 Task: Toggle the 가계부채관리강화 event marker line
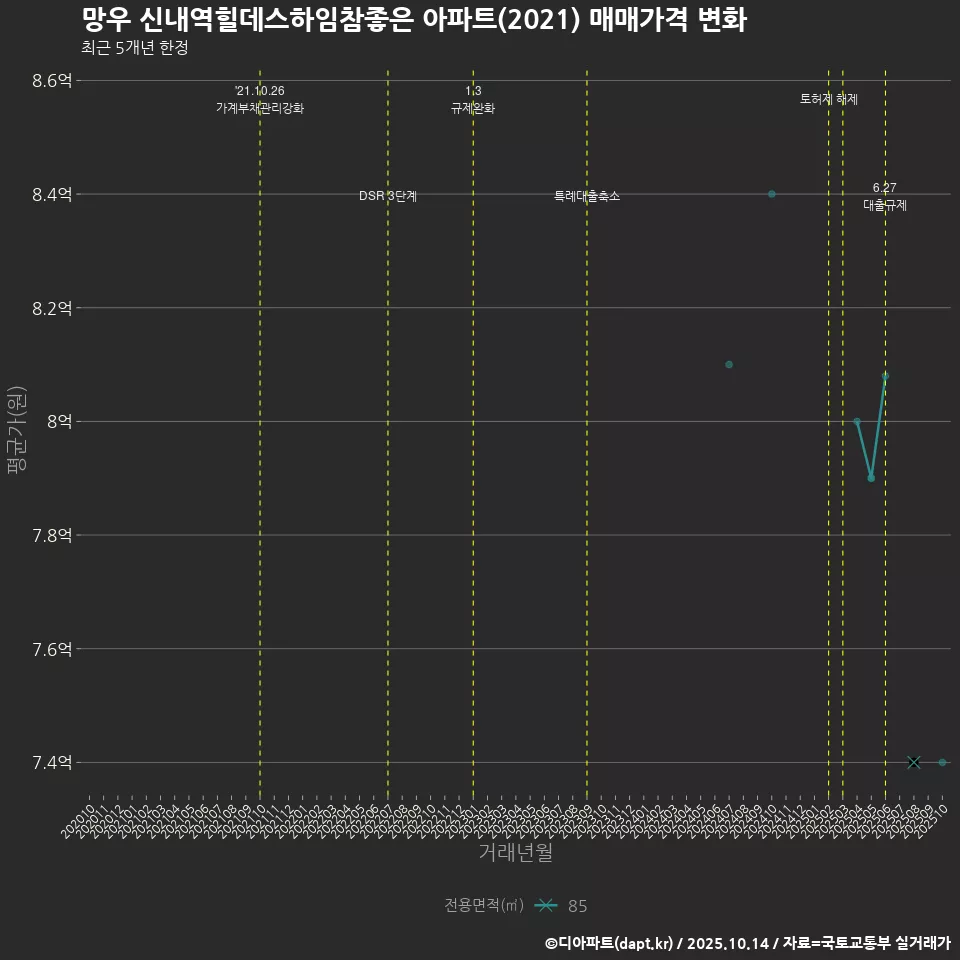(259, 400)
